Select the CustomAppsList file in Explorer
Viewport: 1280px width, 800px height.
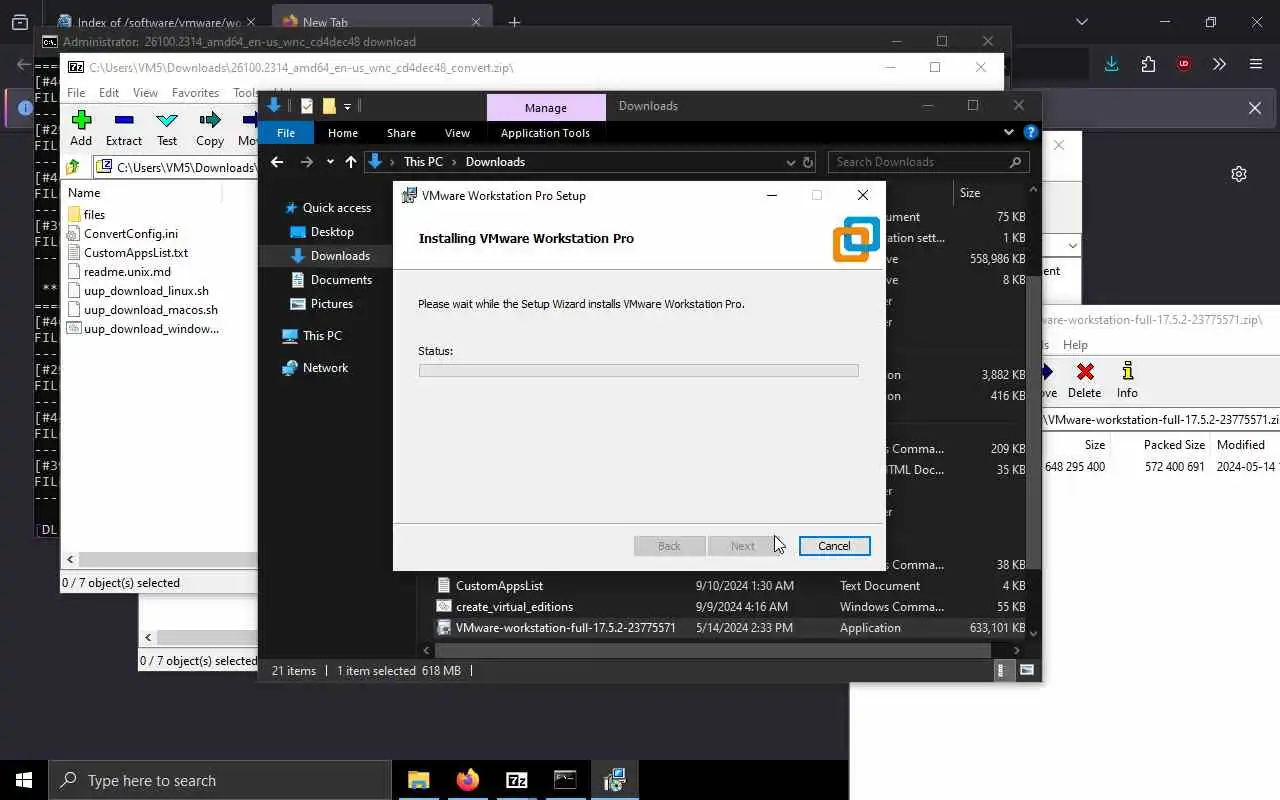click(499, 586)
